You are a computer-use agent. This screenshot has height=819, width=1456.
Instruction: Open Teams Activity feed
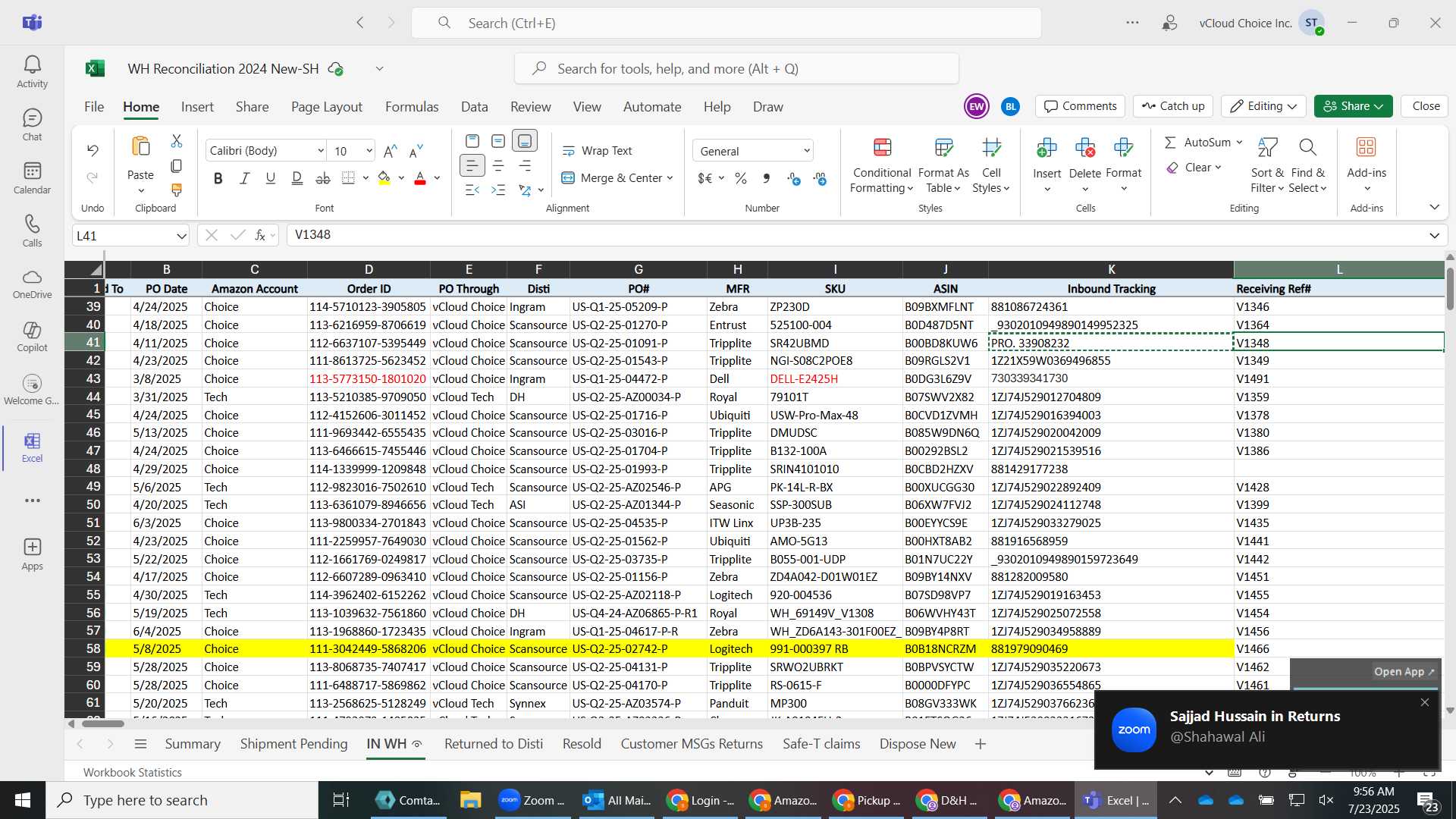point(32,72)
